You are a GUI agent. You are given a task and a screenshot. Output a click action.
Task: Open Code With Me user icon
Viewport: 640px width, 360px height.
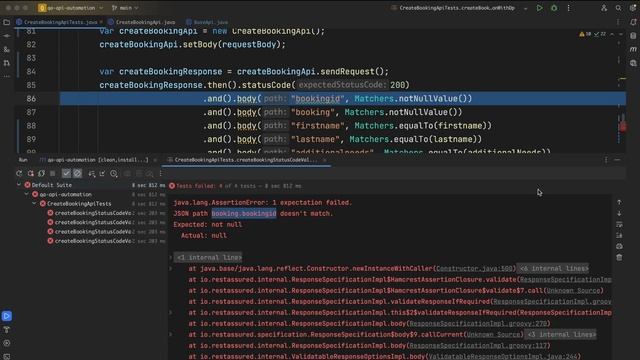point(604,8)
